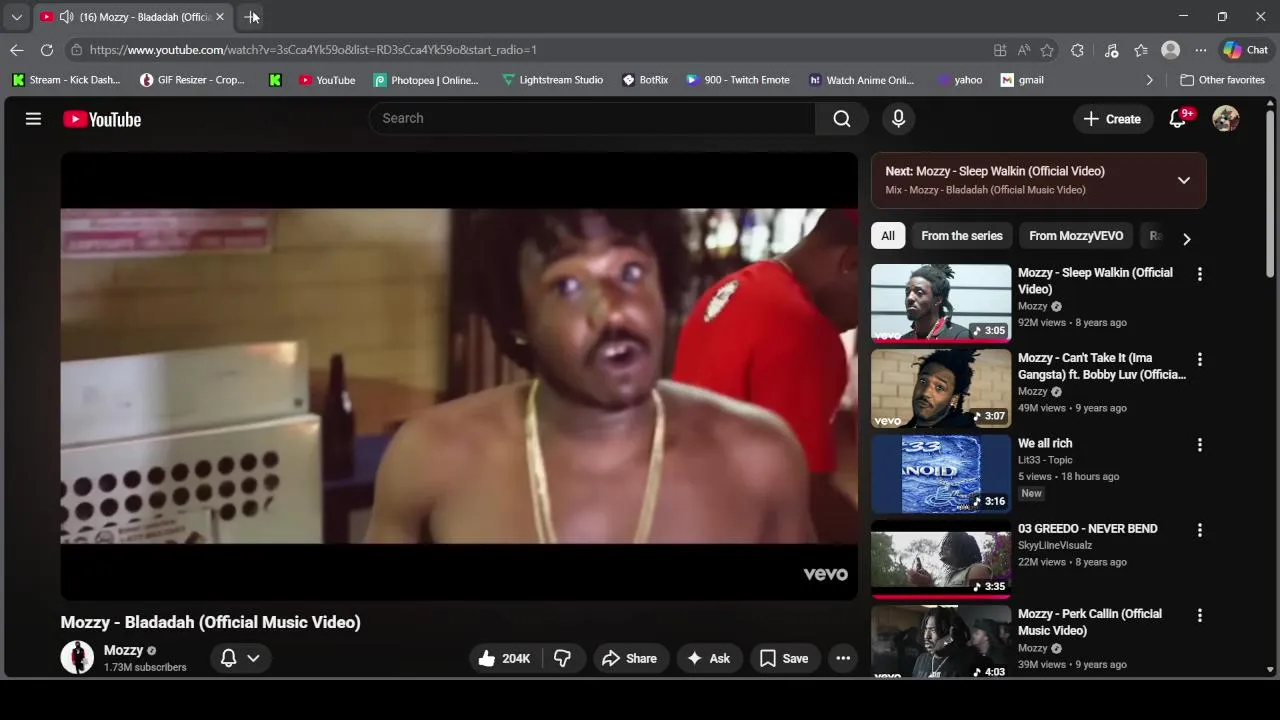Image resolution: width=1280 pixels, height=720 pixels.
Task: Open Mozzy channel name link
Action: click(123, 650)
